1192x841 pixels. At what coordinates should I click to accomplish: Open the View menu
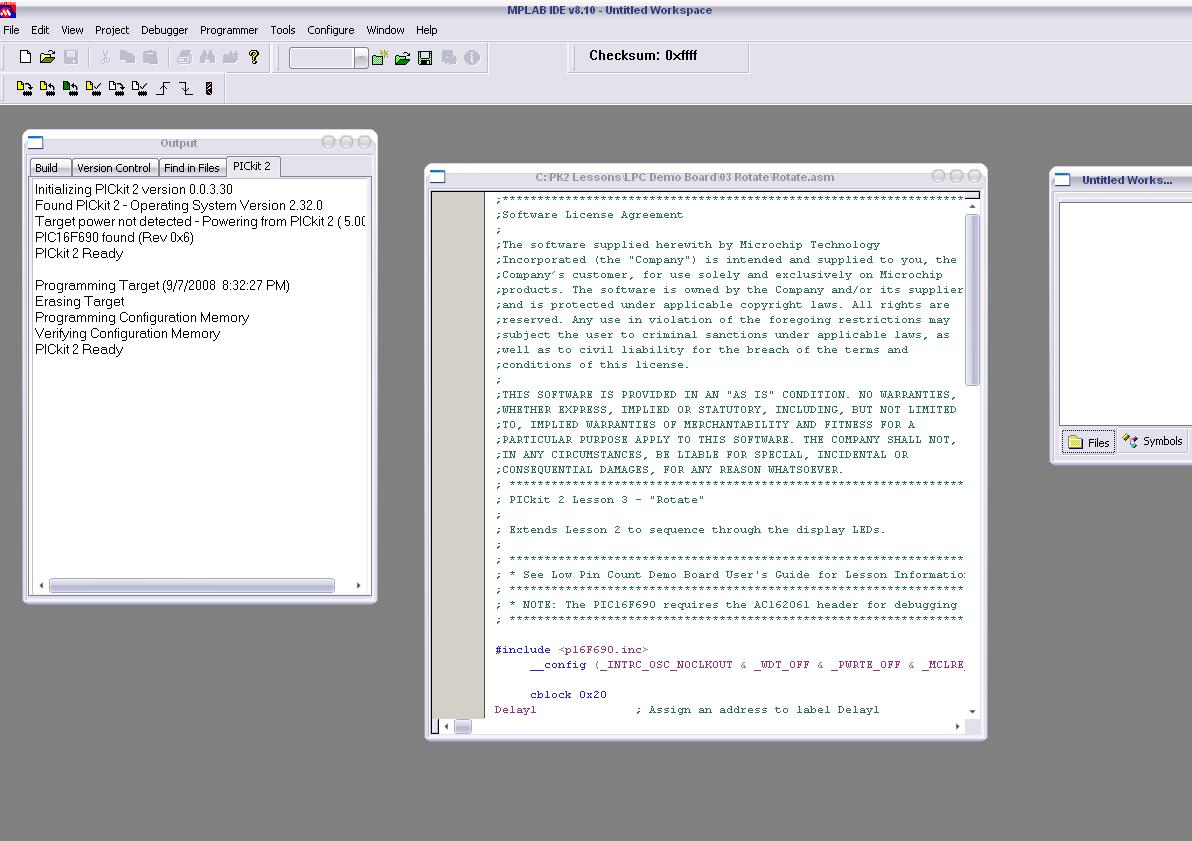tap(72, 30)
